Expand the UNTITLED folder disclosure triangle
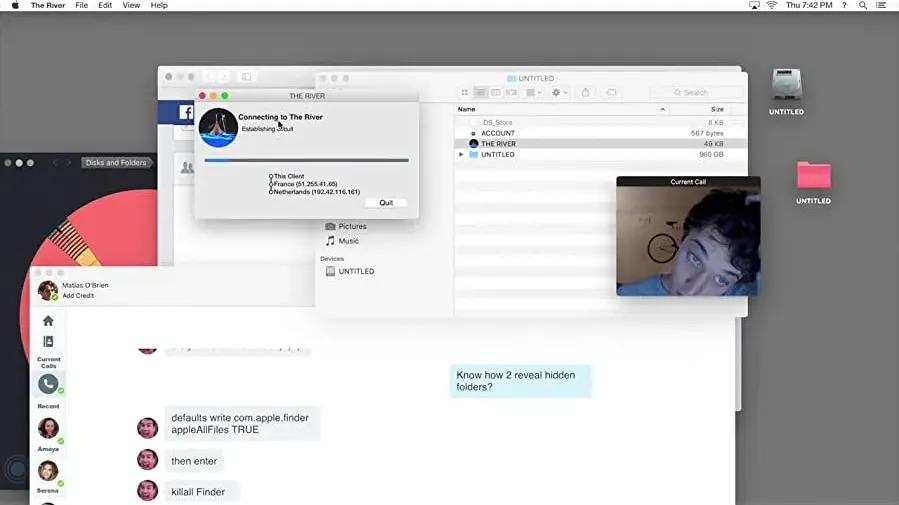 461,155
